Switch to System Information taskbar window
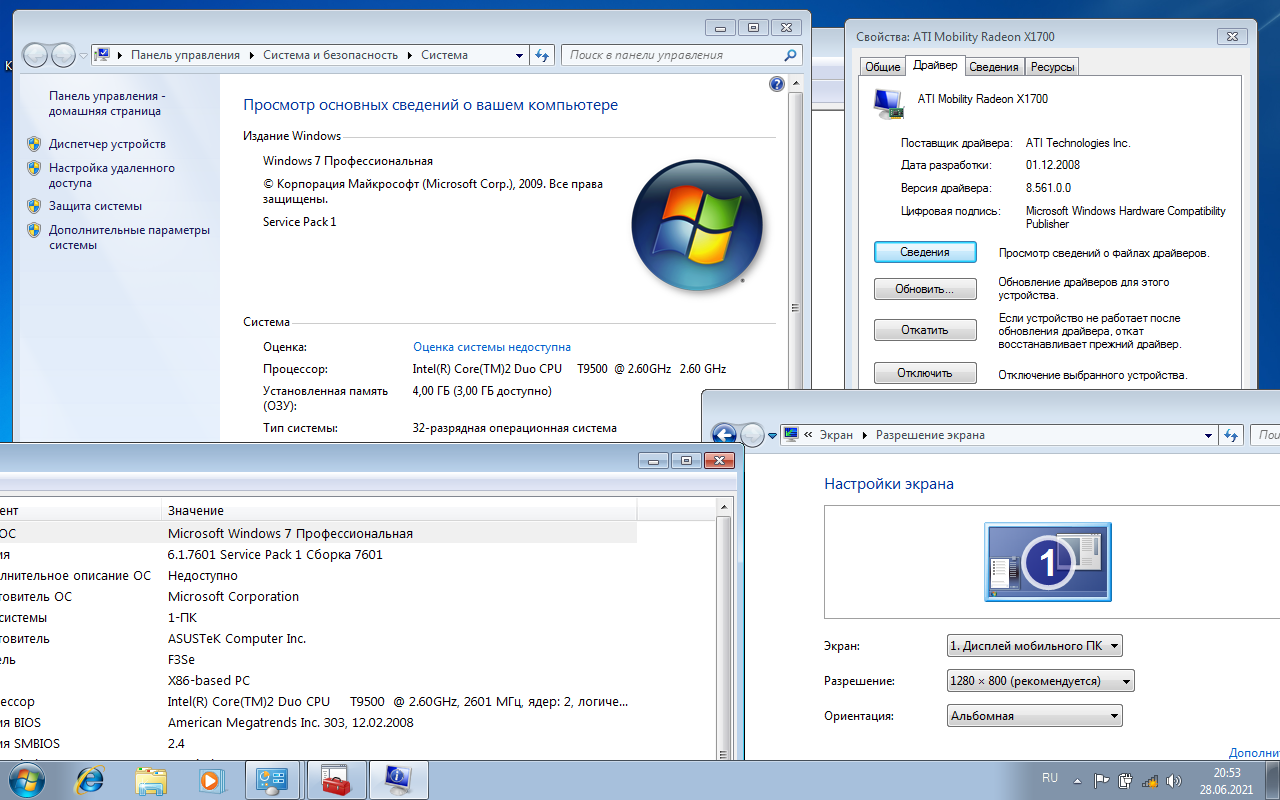1280x800 pixels. [398, 779]
